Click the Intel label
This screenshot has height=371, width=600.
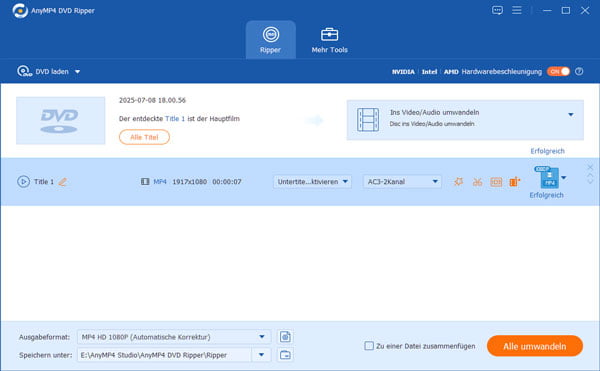click(429, 72)
